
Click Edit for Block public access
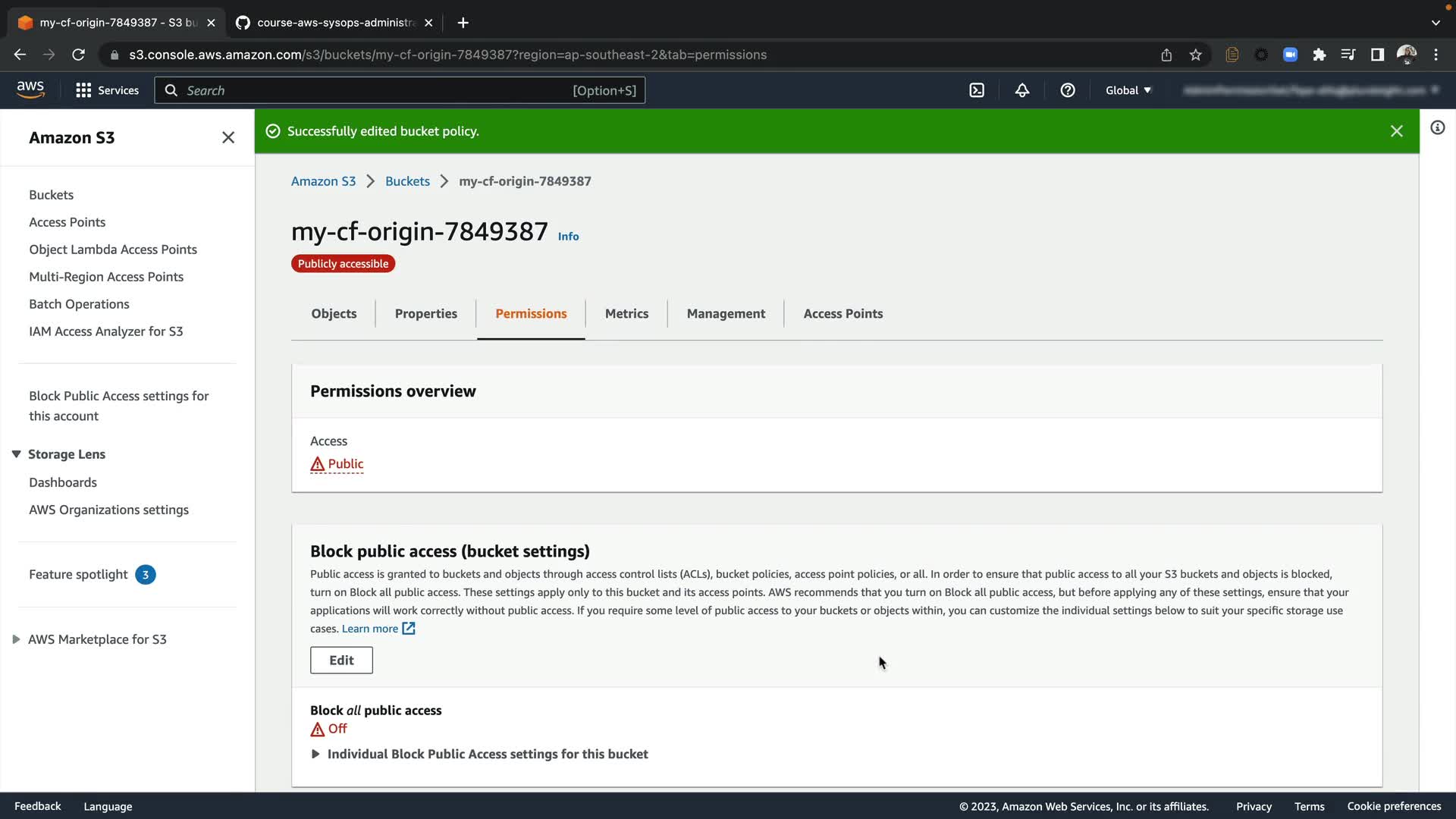pyautogui.click(x=341, y=660)
